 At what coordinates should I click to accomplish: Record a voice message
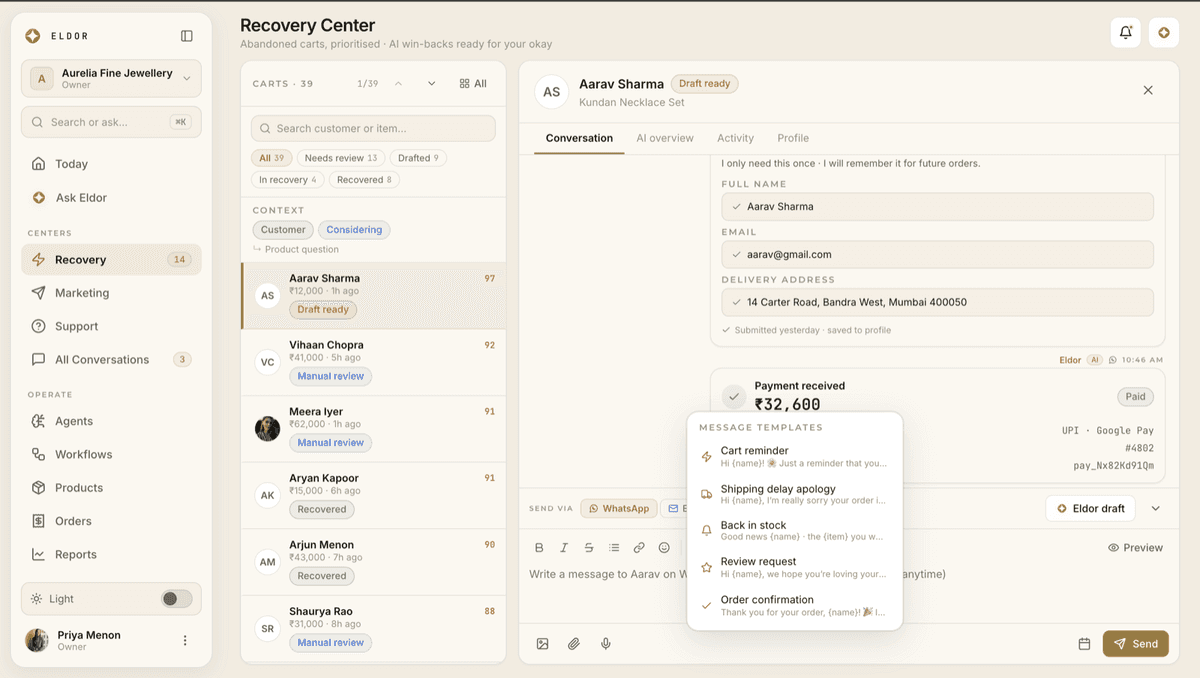[606, 644]
